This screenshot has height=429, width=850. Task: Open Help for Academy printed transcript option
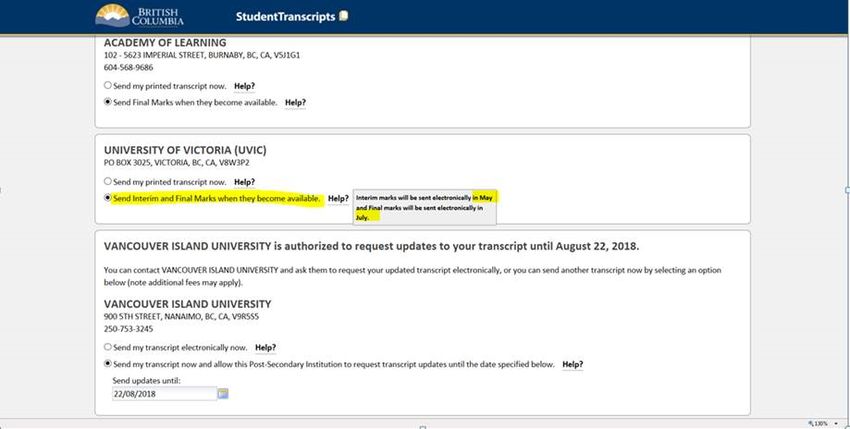[244, 86]
